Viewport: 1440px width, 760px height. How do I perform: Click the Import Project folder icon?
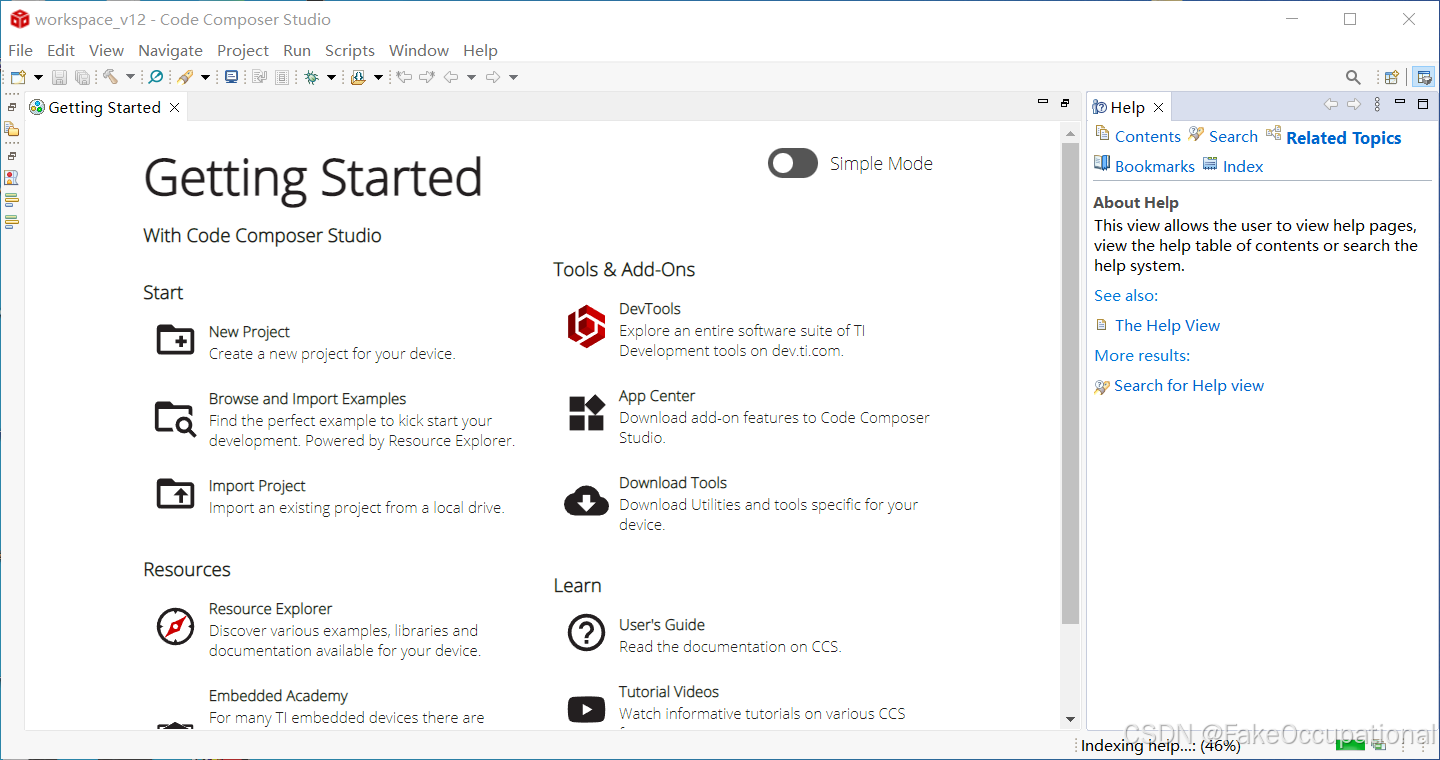pyautogui.click(x=175, y=494)
